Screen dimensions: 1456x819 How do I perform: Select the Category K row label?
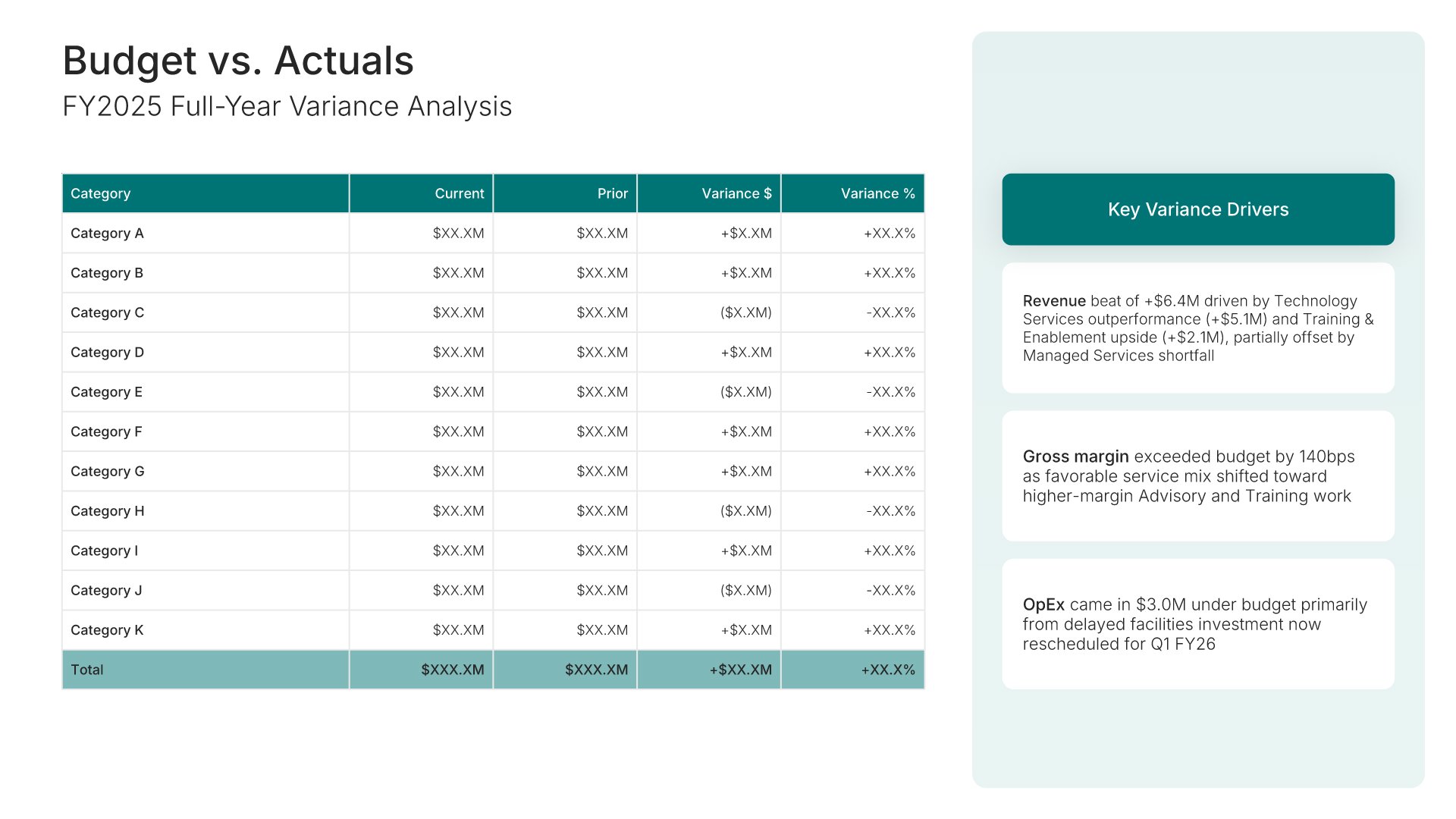(107, 630)
